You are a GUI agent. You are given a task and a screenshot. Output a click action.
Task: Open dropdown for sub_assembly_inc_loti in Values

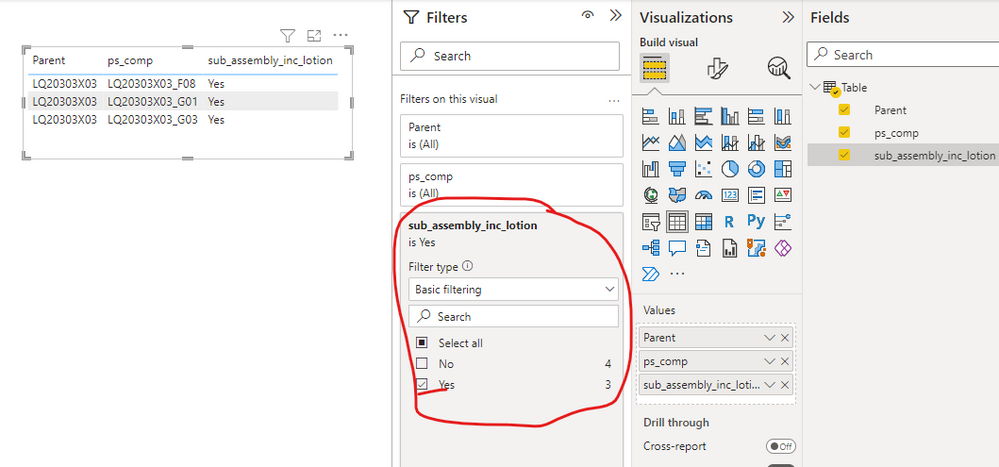point(770,385)
